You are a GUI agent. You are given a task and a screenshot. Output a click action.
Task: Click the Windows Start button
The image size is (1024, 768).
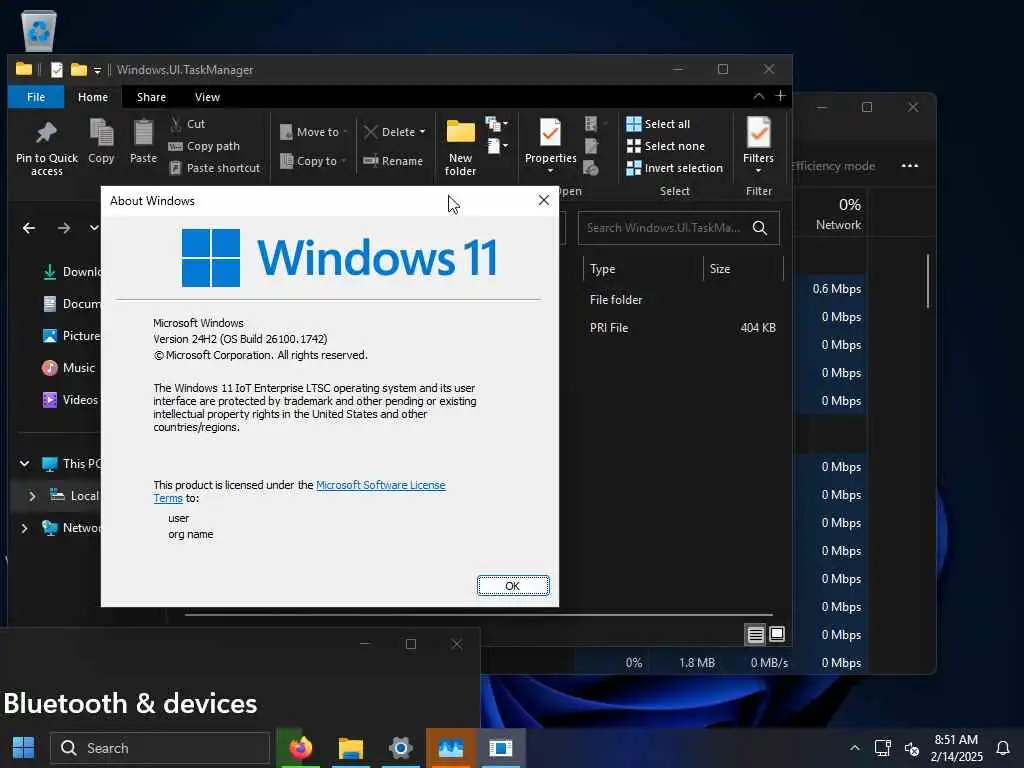point(24,748)
